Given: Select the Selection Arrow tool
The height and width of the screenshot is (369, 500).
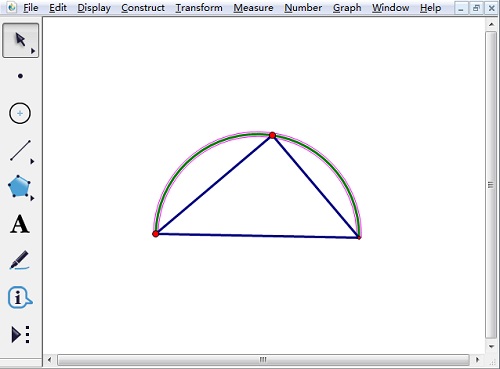Looking at the screenshot, I should tap(20, 40).
